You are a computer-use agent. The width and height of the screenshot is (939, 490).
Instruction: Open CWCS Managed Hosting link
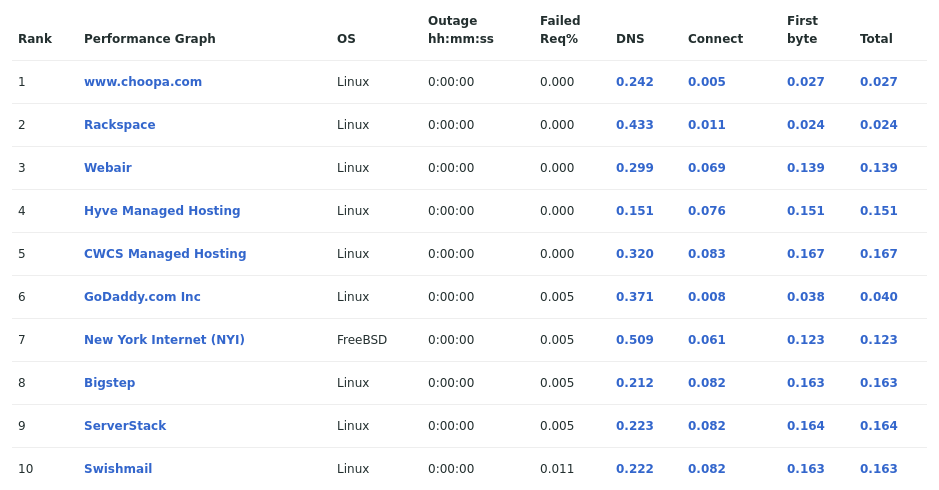(x=165, y=254)
